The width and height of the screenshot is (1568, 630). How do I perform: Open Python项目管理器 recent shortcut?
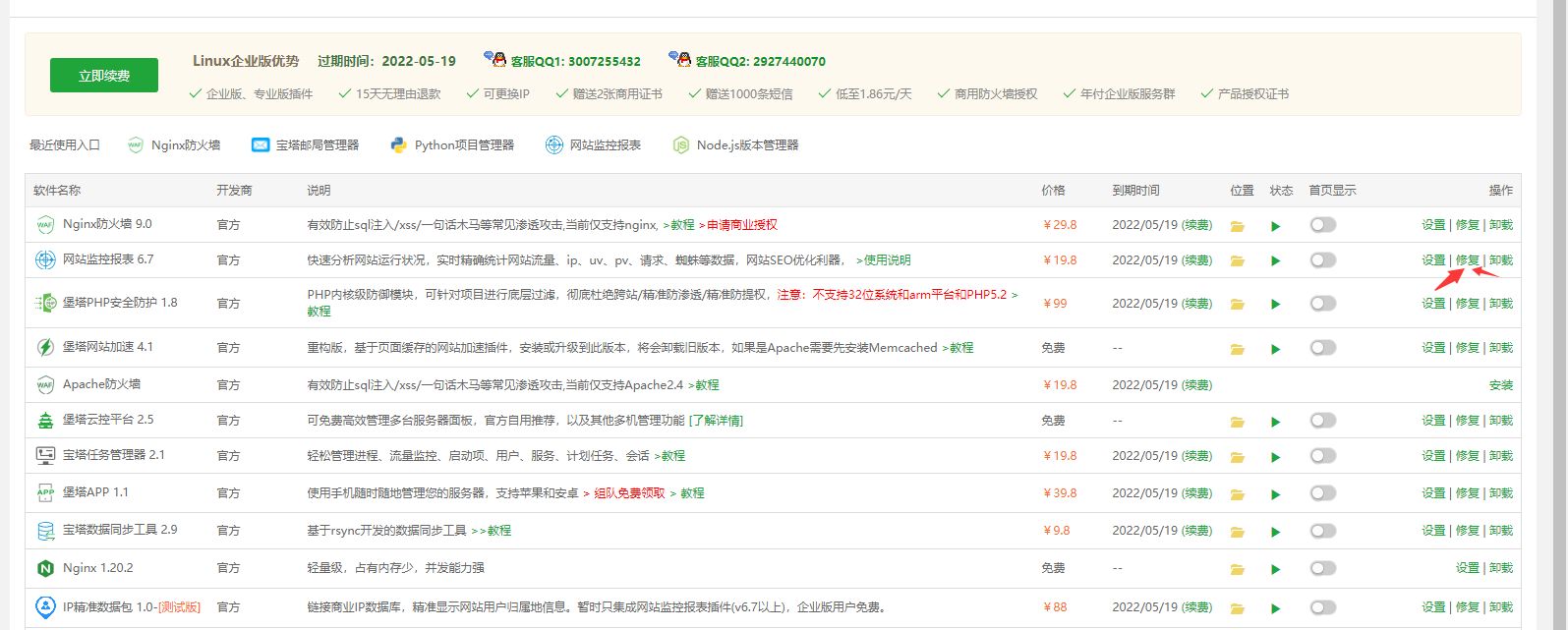coord(452,145)
